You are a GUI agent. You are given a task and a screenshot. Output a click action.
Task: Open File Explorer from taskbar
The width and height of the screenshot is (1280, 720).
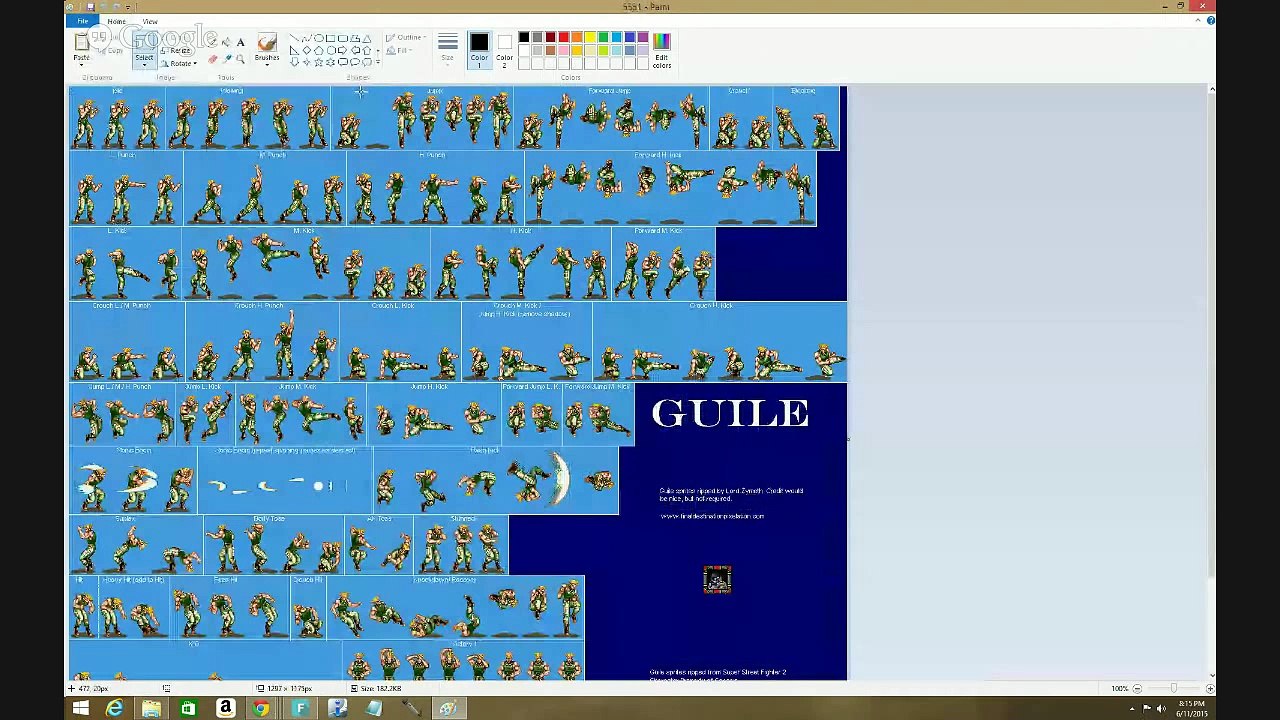click(x=151, y=708)
